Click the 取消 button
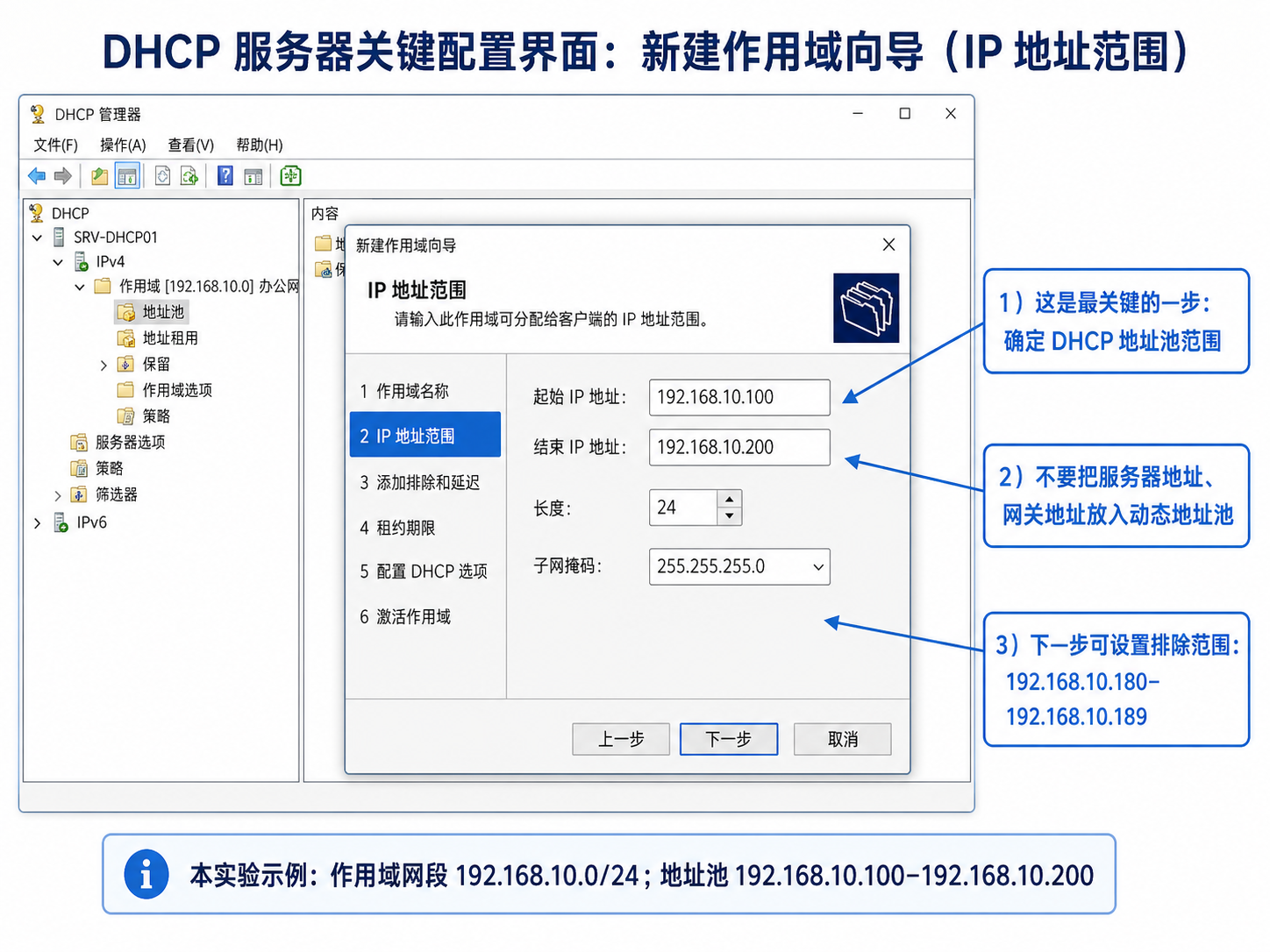 (843, 739)
